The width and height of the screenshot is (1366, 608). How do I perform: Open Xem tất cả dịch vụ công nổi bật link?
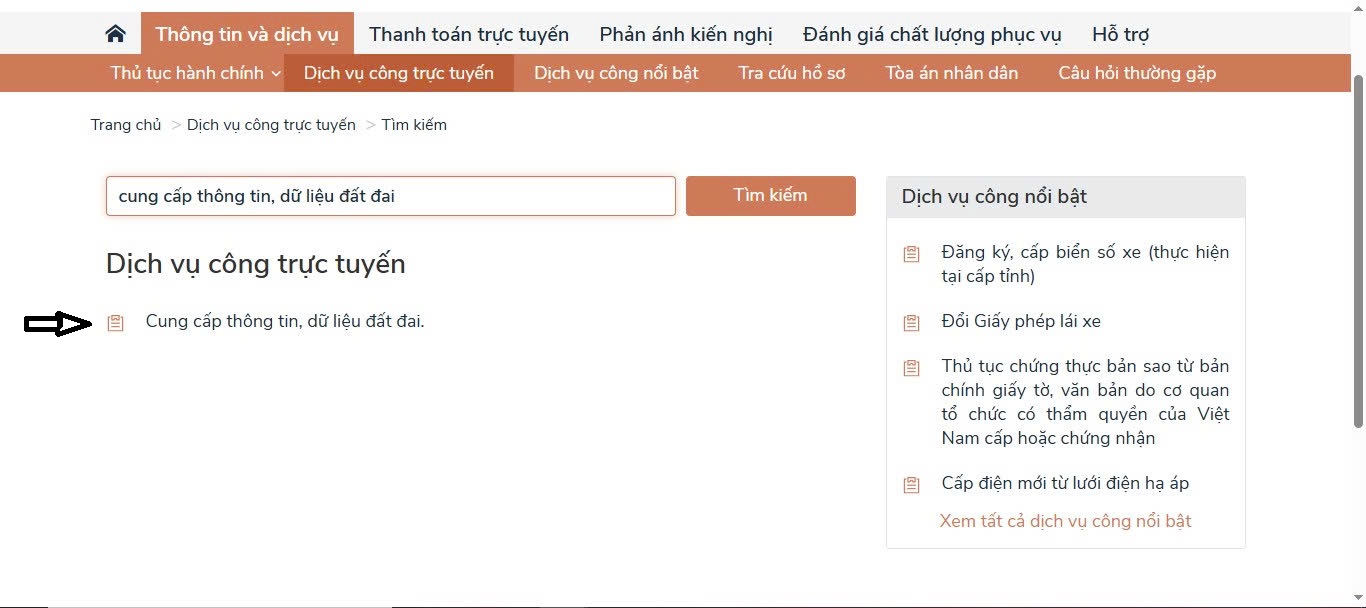click(x=1065, y=521)
